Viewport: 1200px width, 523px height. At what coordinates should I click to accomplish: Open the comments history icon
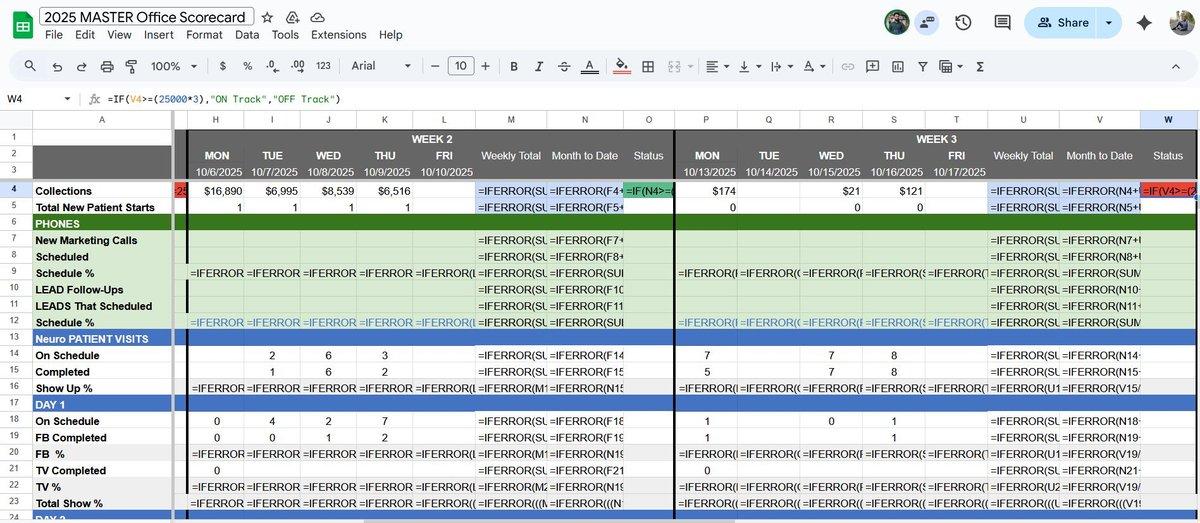click(x=1002, y=22)
